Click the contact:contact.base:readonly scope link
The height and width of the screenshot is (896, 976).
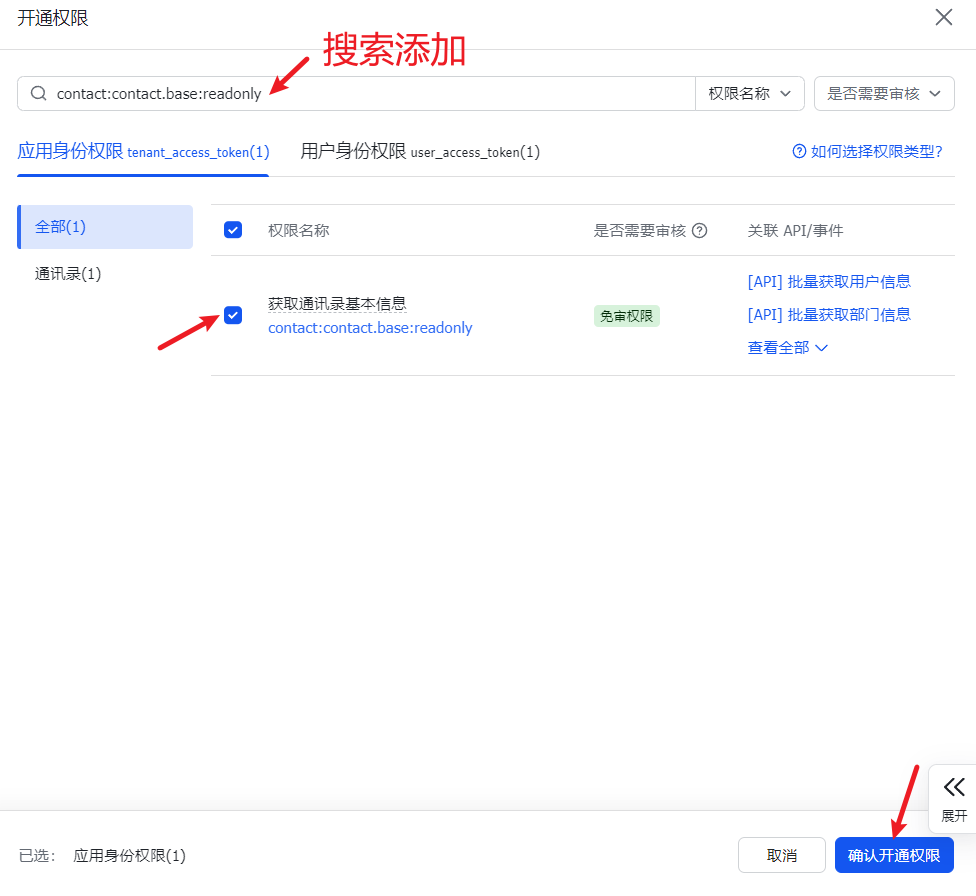(x=370, y=328)
